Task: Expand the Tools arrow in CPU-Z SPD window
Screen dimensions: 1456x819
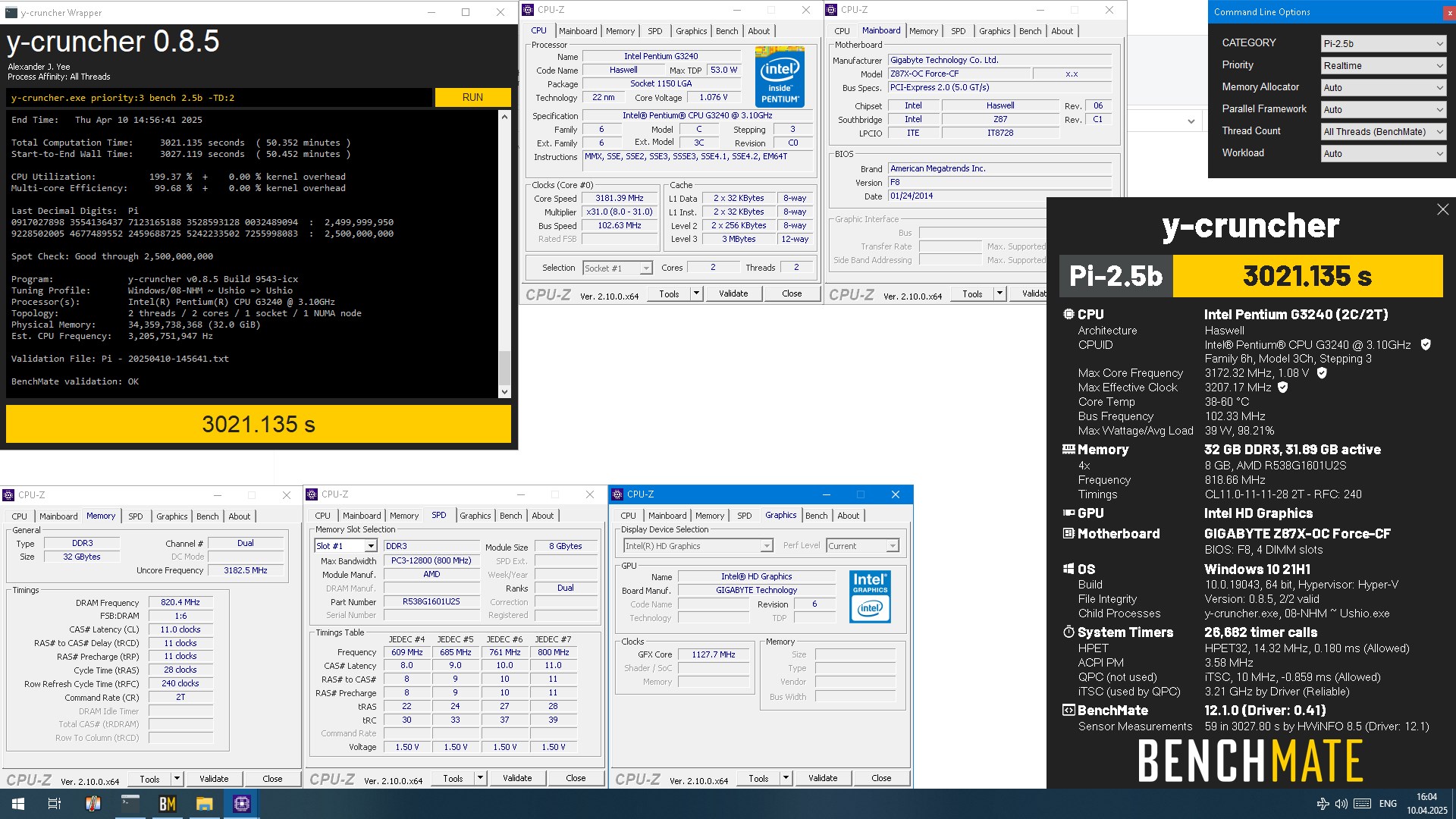Action: point(480,778)
